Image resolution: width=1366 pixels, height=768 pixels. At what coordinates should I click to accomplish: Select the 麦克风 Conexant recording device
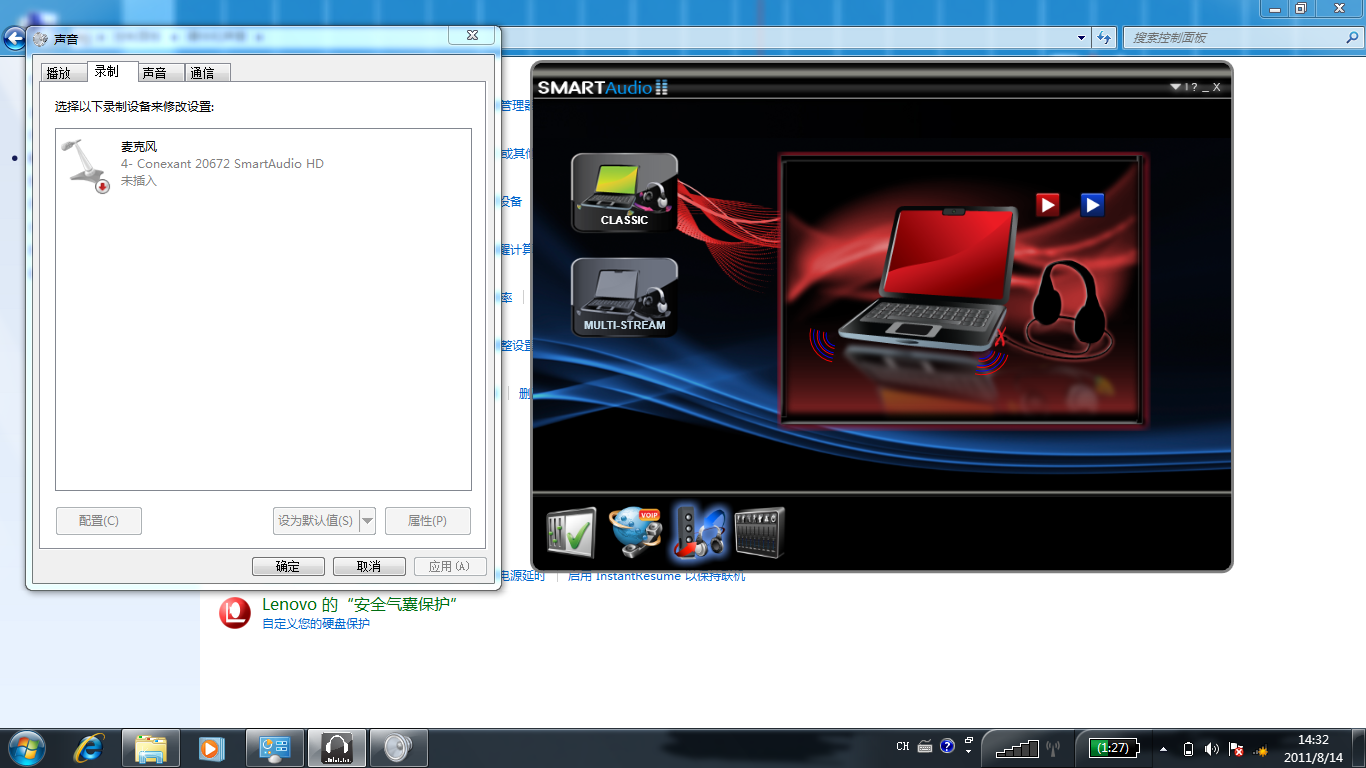point(263,164)
